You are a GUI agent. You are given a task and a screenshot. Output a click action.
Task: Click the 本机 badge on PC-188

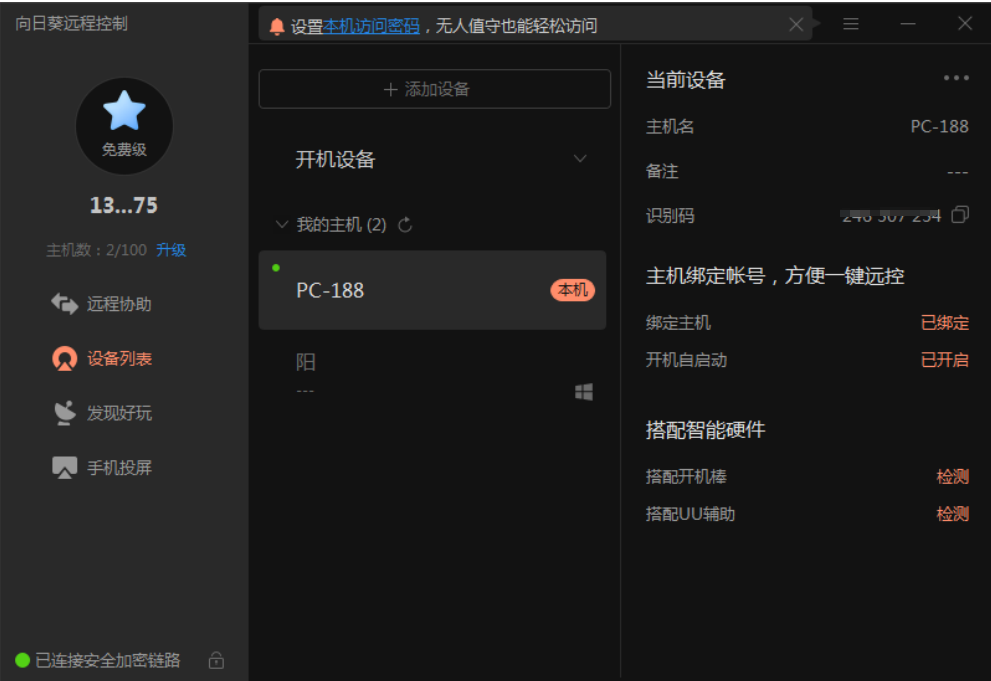coord(573,290)
